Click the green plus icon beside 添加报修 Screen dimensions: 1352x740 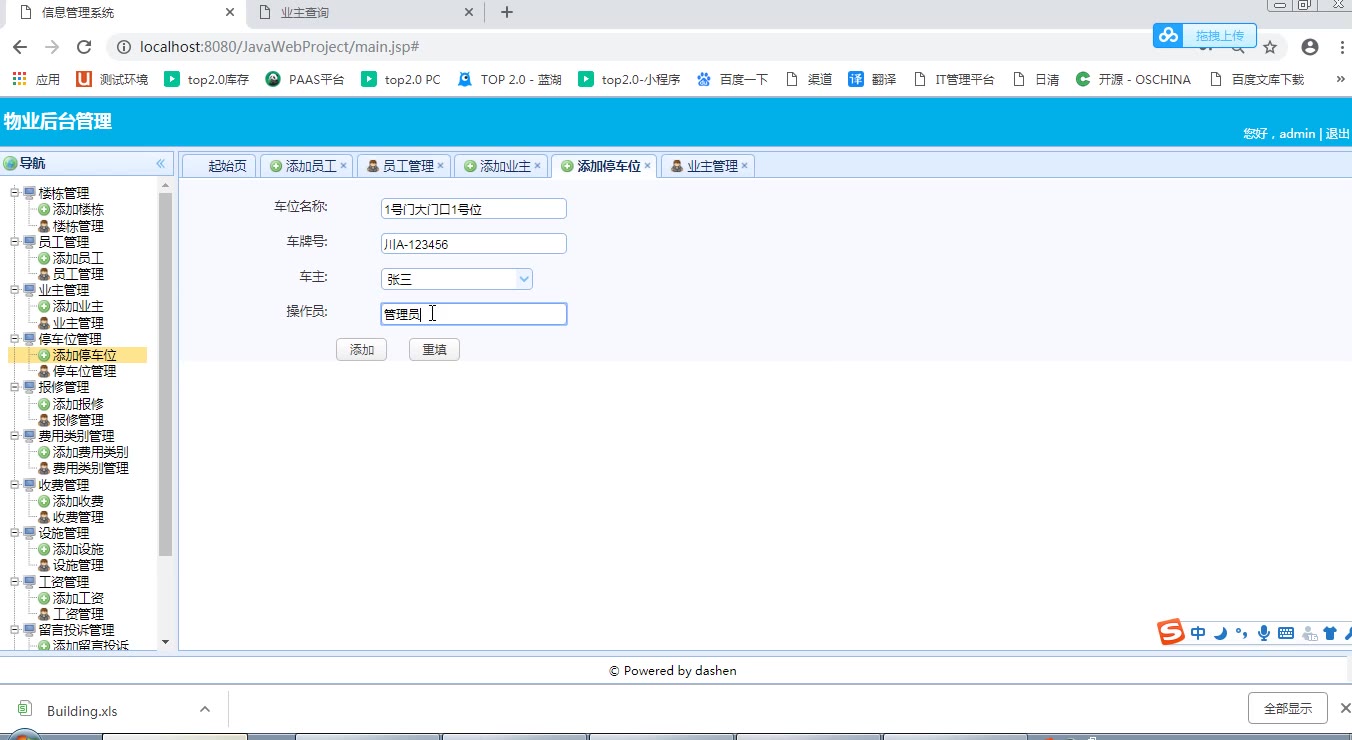point(44,404)
